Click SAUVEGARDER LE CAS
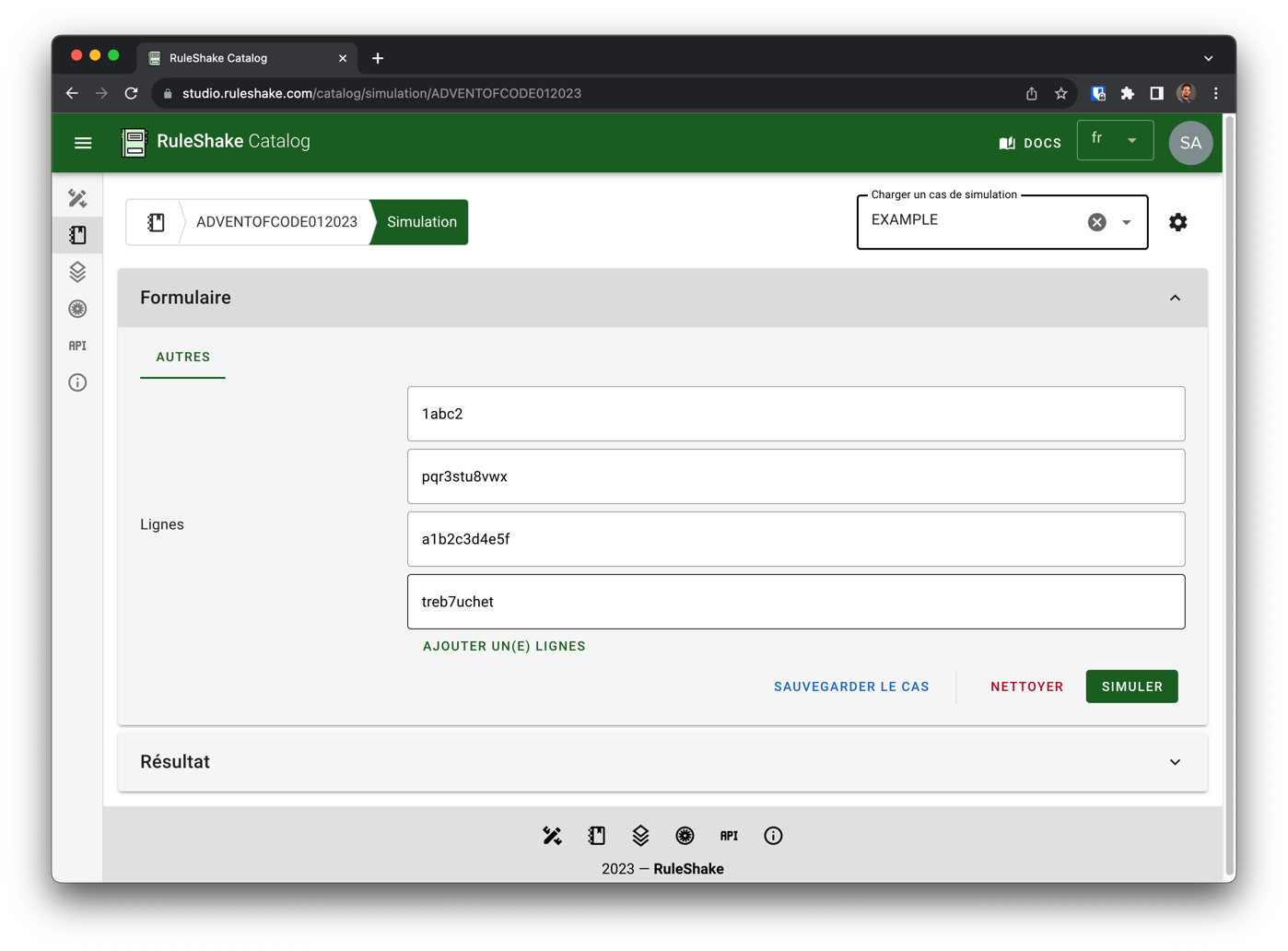Image resolution: width=1288 pixels, height=951 pixels. (x=851, y=687)
